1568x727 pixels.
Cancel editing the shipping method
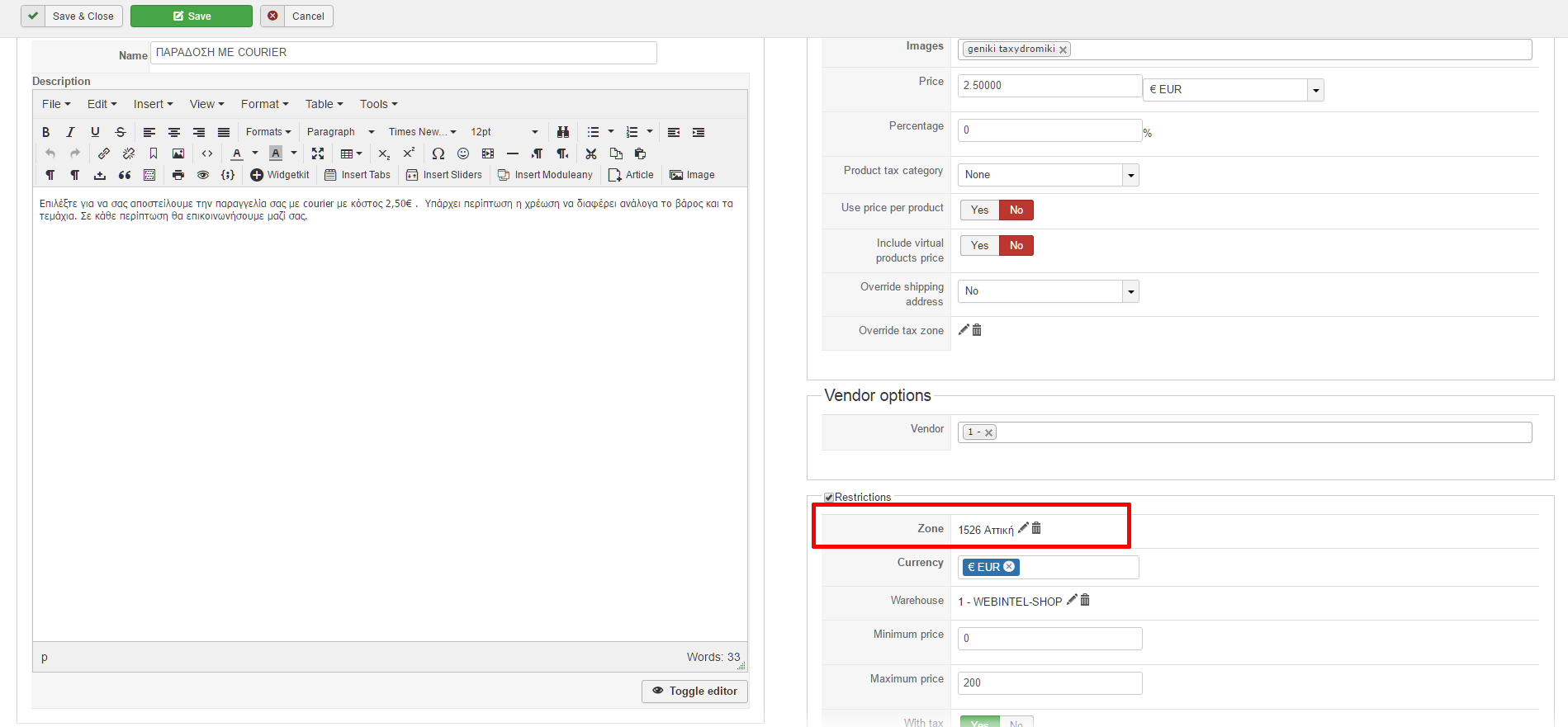[296, 17]
